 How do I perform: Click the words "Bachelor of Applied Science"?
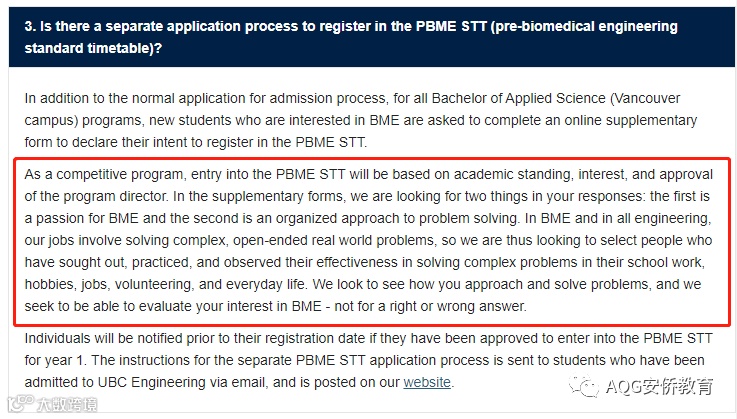(518, 98)
